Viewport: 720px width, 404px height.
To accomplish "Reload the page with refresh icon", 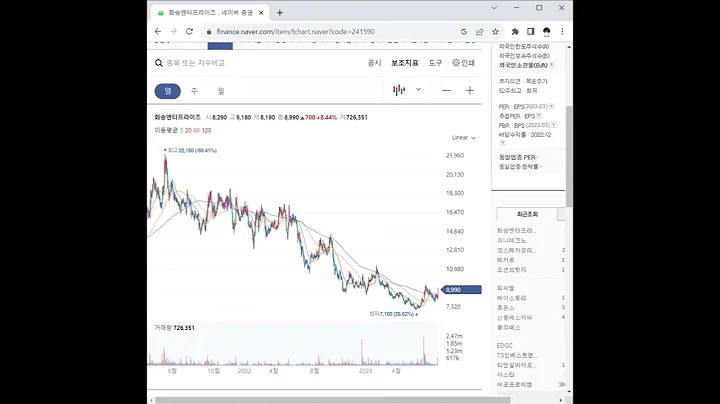I will pos(189,32).
